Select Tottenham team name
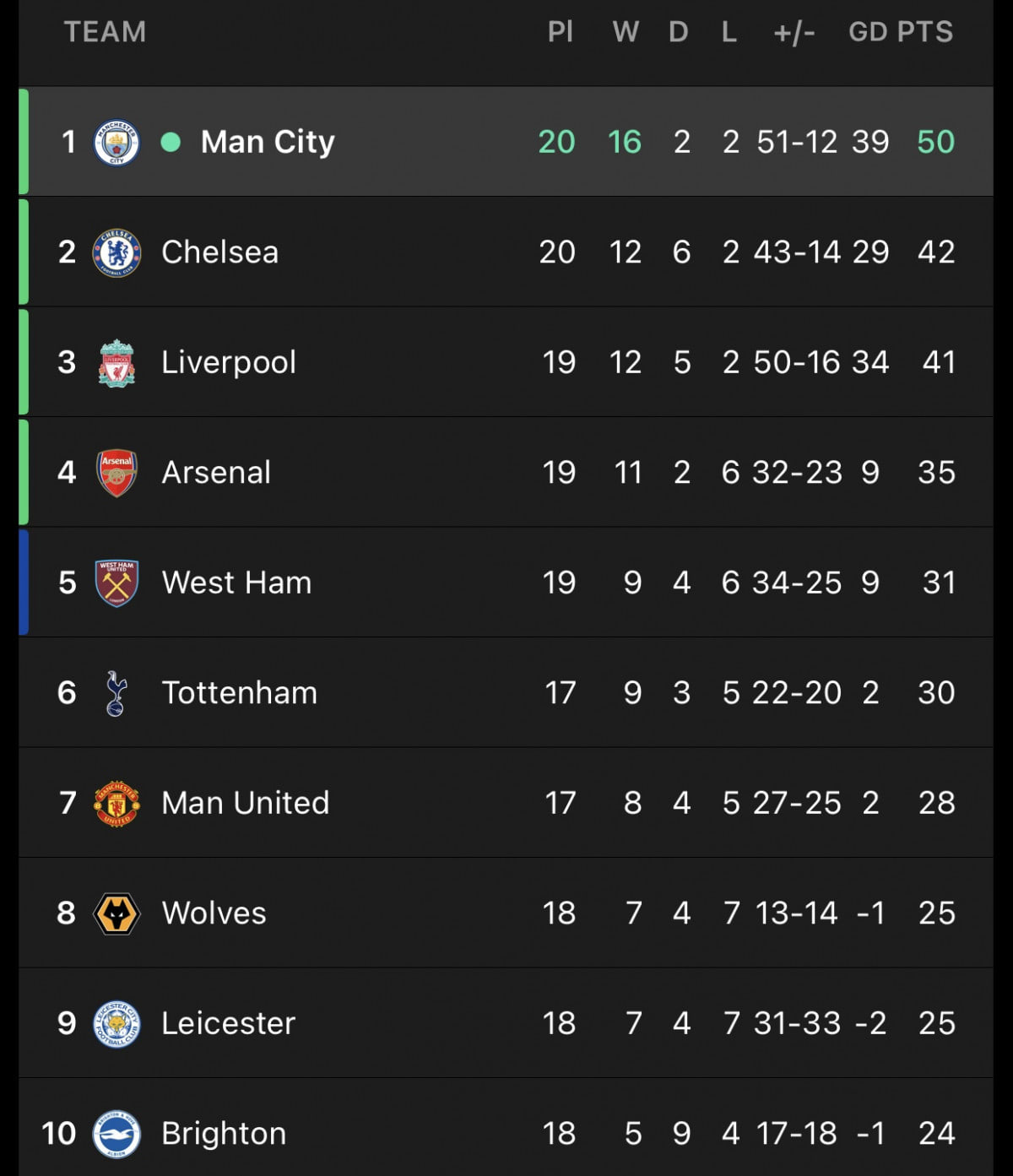Screen dimensions: 1013x1176 pyautogui.click(x=240, y=693)
